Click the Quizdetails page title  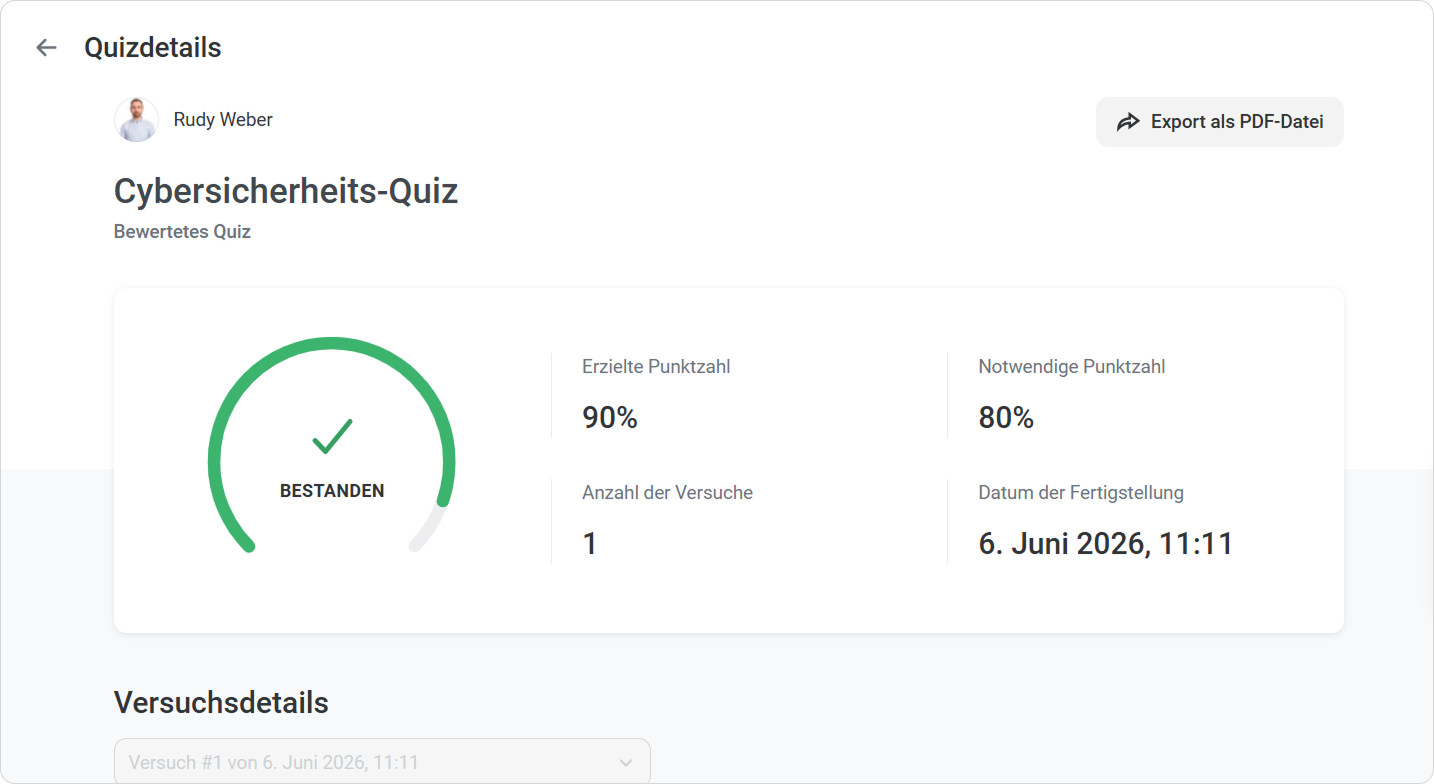tap(153, 47)
